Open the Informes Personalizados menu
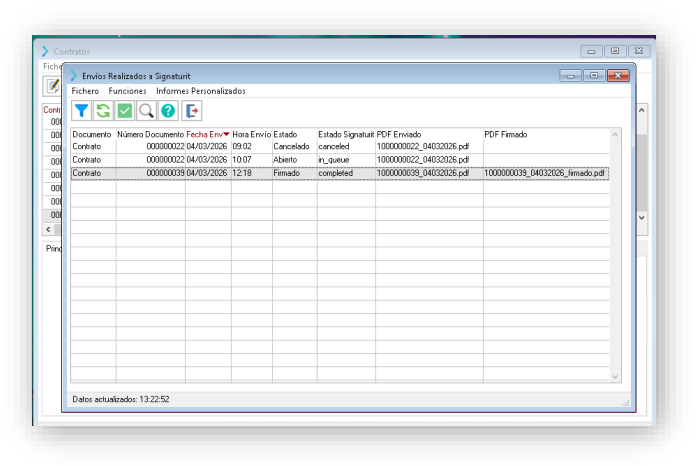The width and height of the screenshot is (700, 466). (200, 91)
